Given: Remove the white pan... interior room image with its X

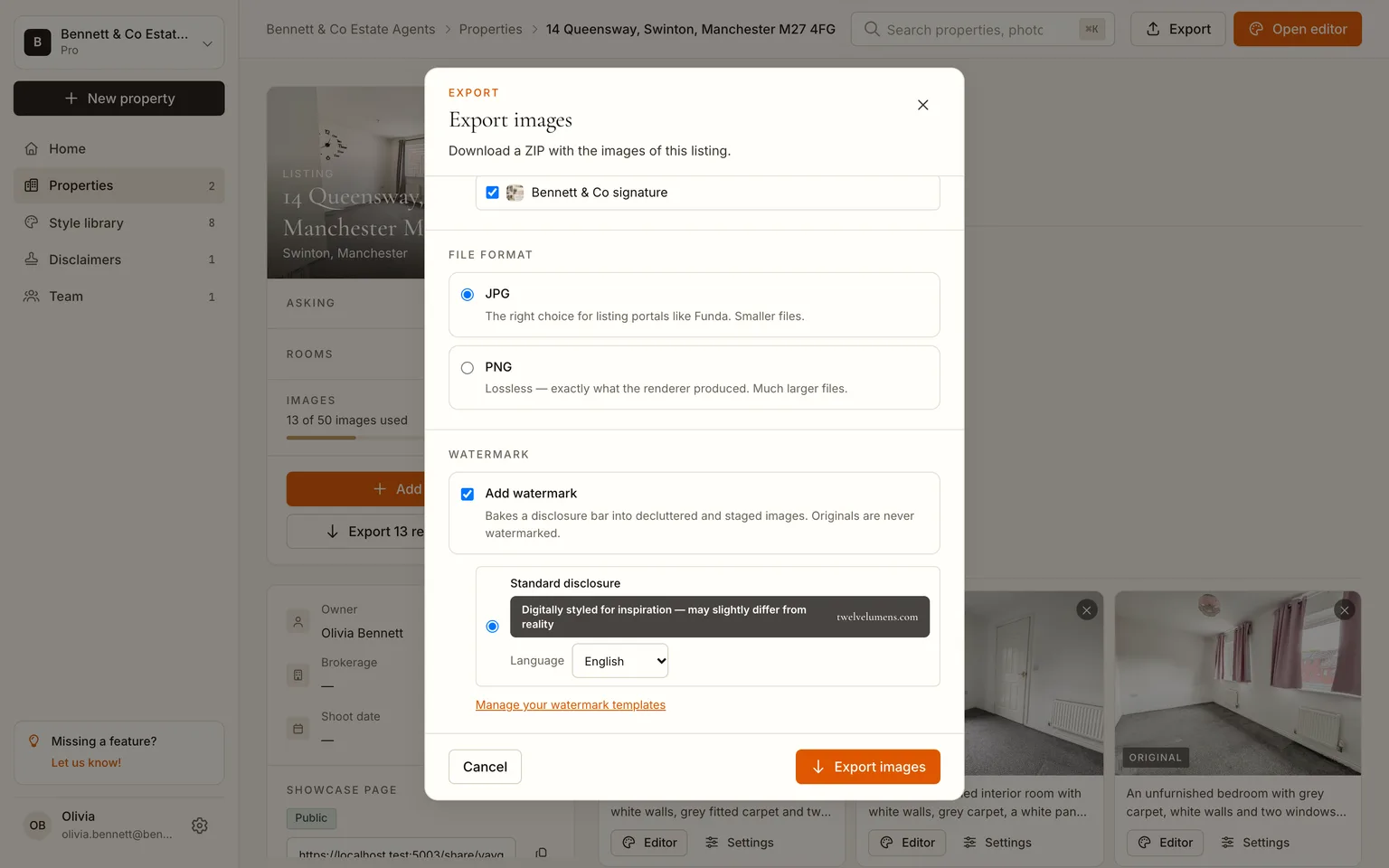Looking at the screenshot, I should coord(1087,610).
